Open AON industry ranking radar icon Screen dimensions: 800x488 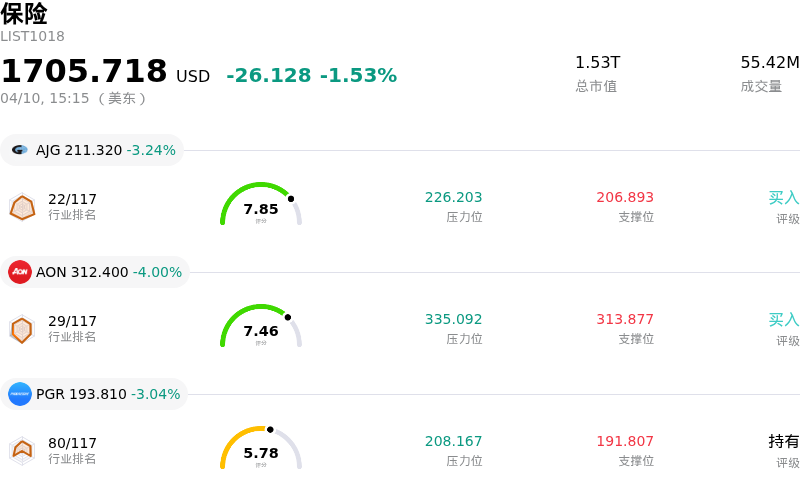tap(22, 329)
